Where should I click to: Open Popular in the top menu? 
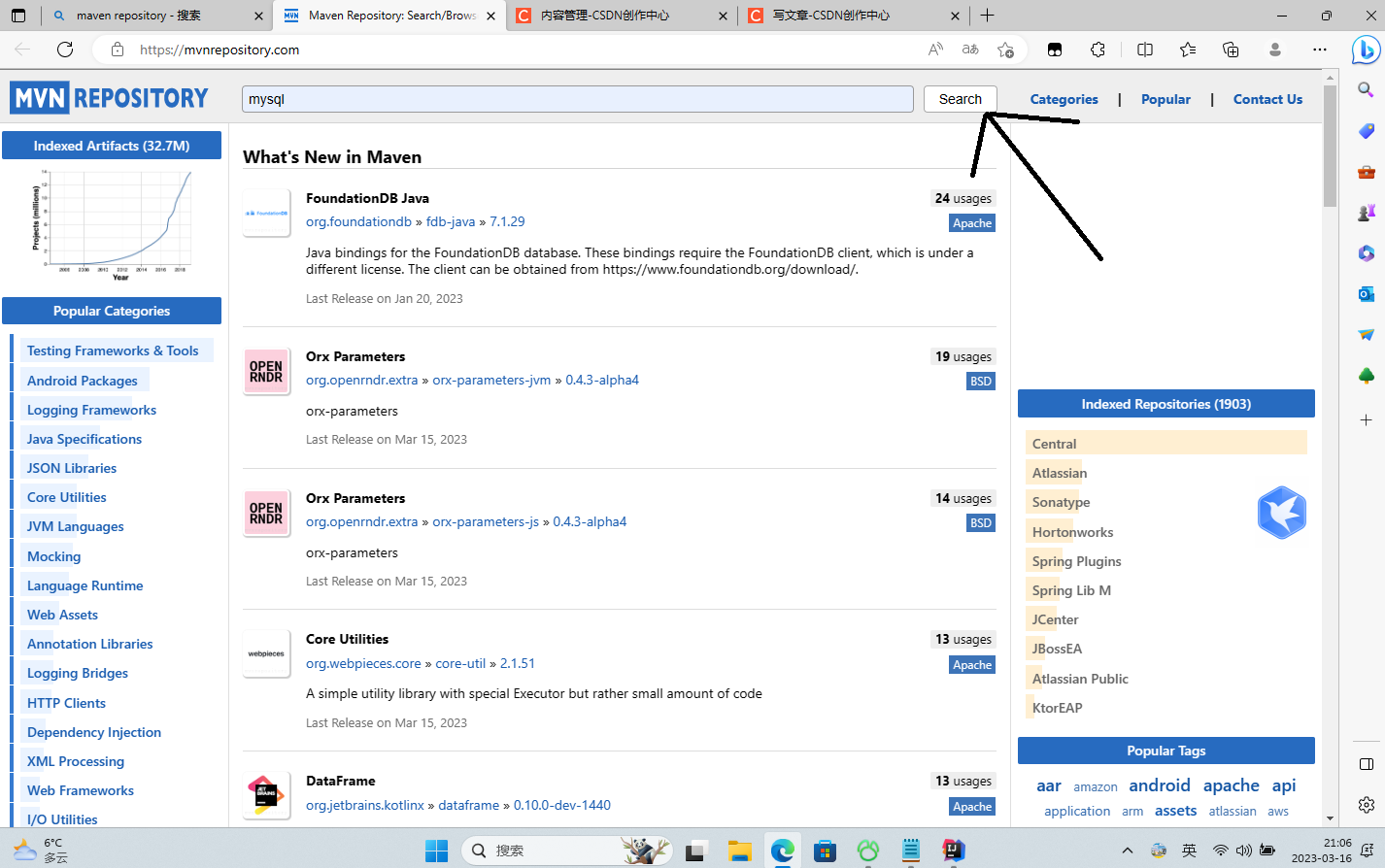tap(1165, 99)
